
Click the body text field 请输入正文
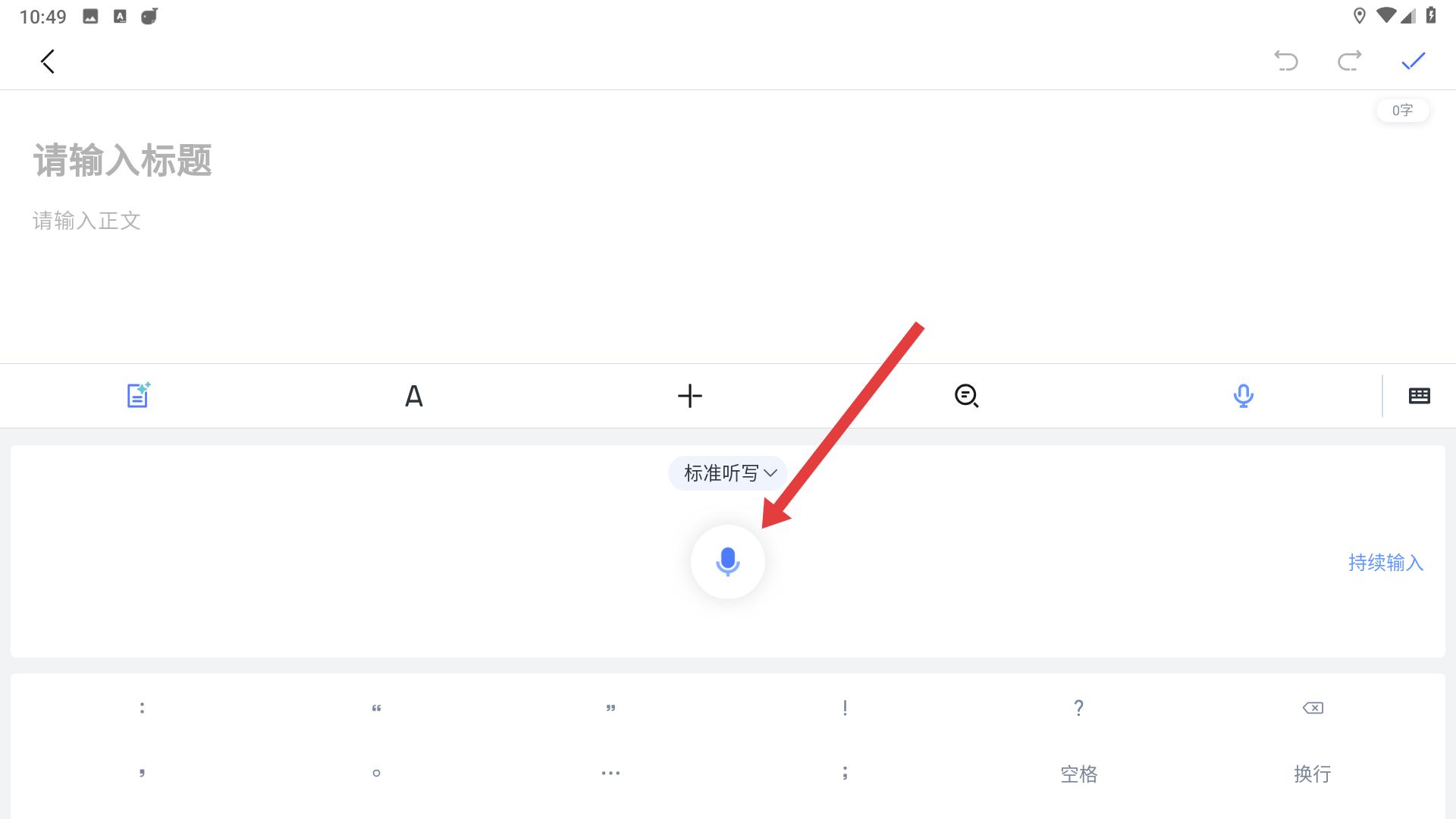pyautogui.click(x=86, y=221)
